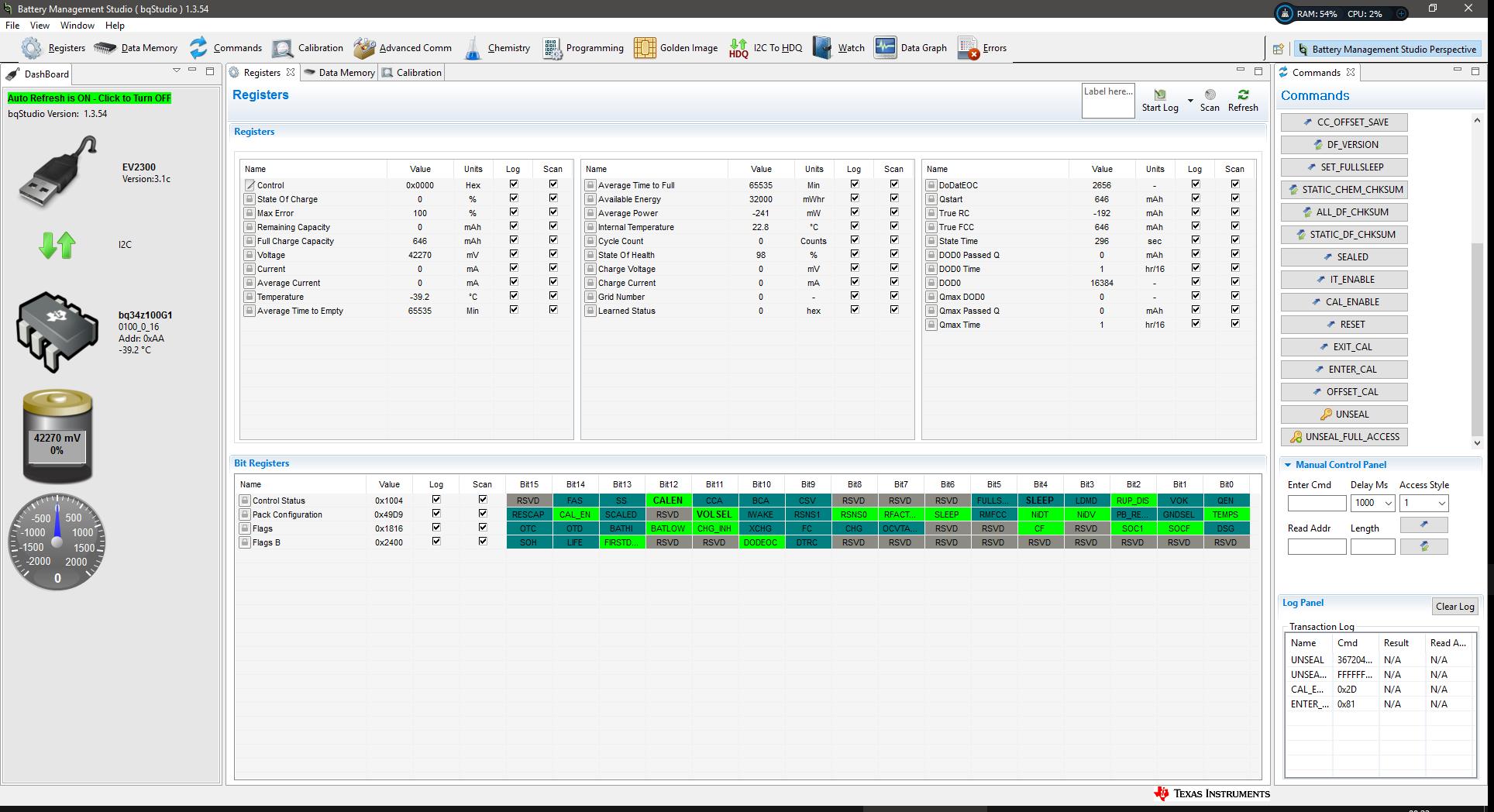Toggle Scan checkbox for Flags B
Image resolution: width=1494 pixels, height=812 pixels.
tap(482, 542)
